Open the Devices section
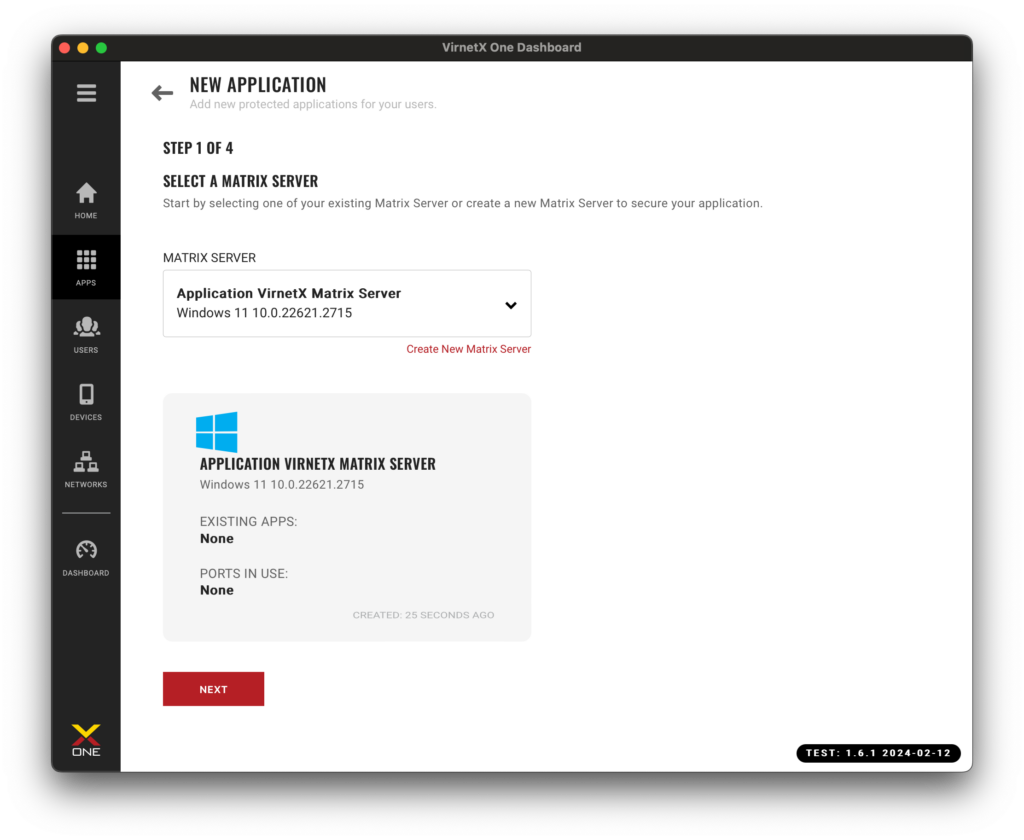The width and height of the screenshot is (1024, 840). point(86,401)
